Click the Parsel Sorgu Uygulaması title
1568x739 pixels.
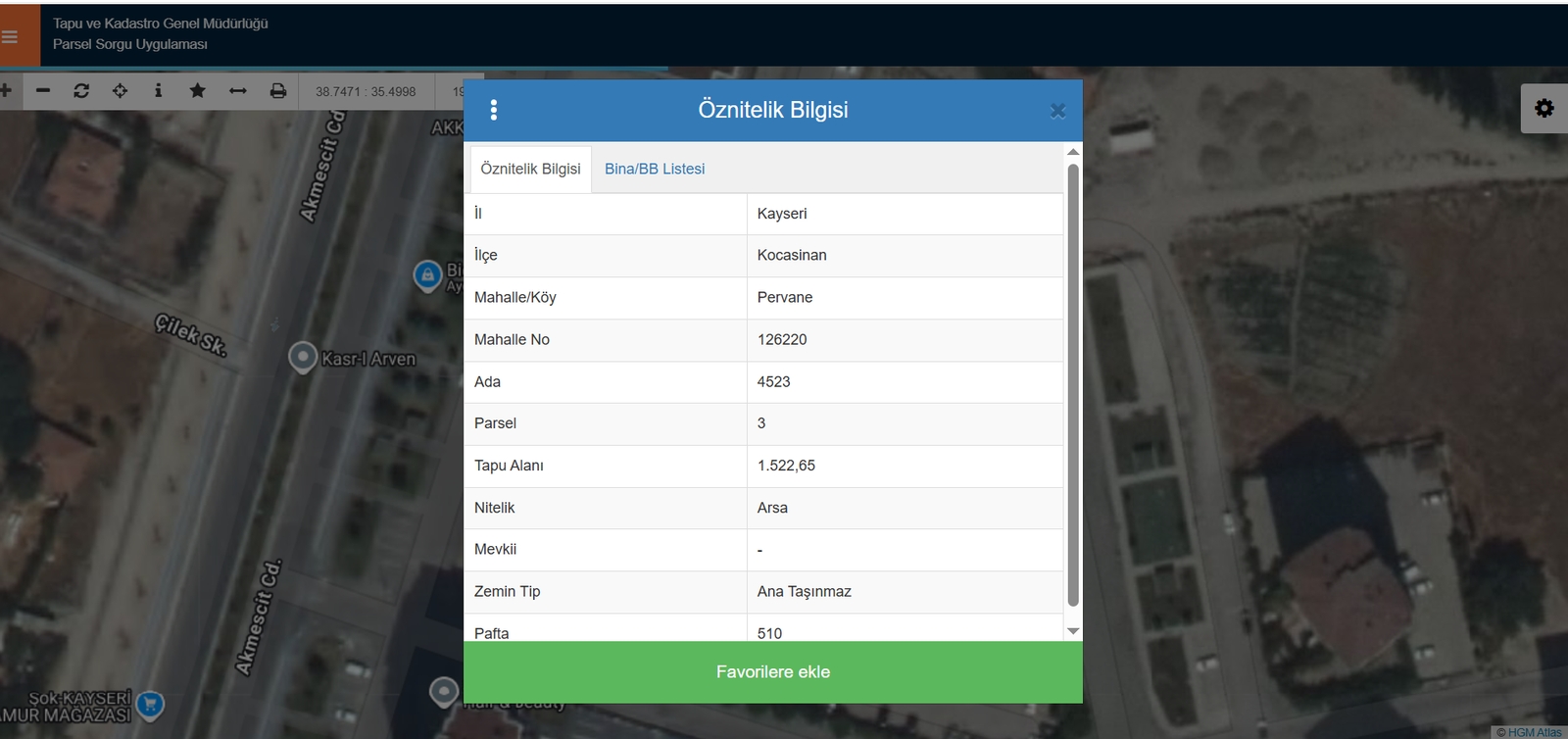pos(130,44)
